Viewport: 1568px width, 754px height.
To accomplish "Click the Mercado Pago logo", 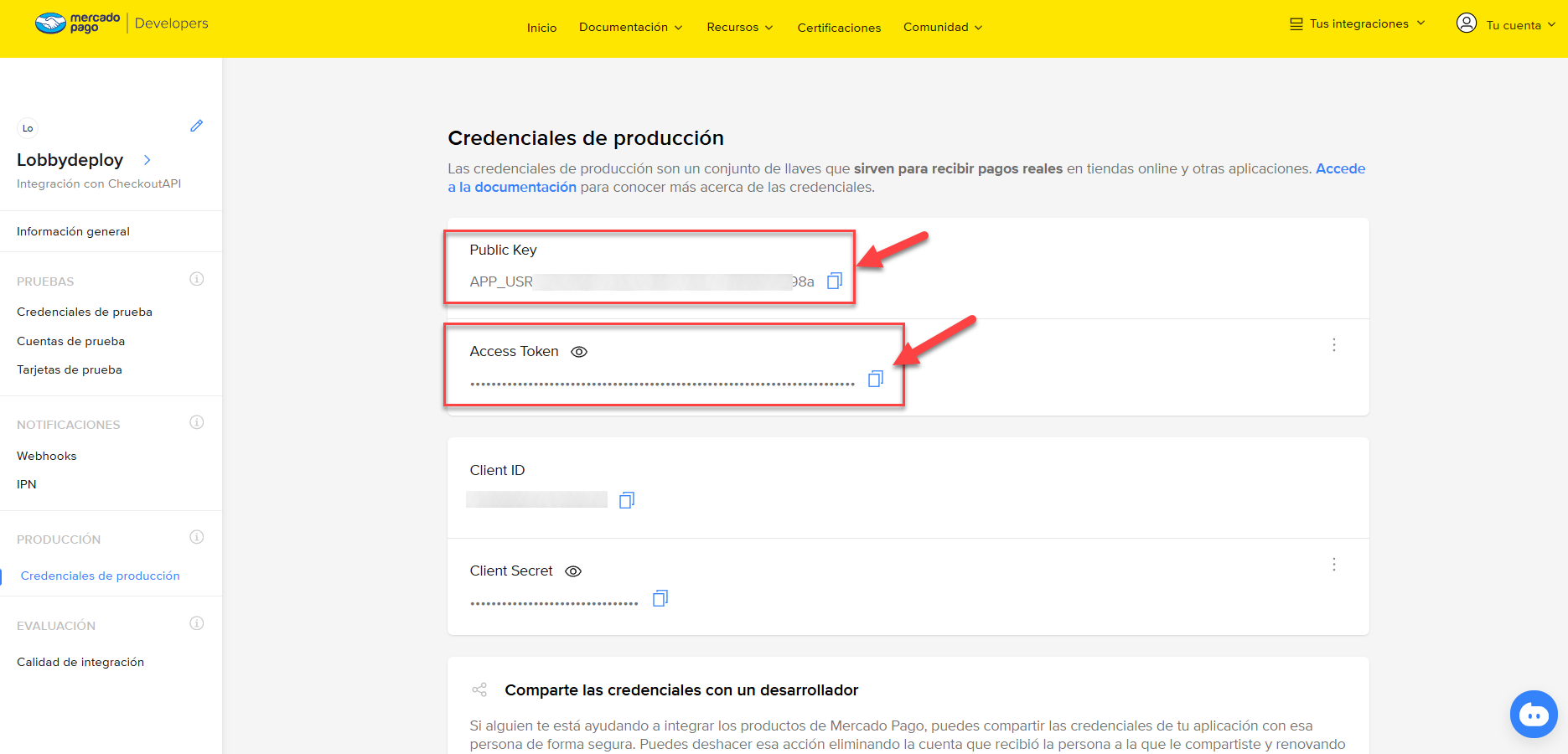I will [78, 23].
